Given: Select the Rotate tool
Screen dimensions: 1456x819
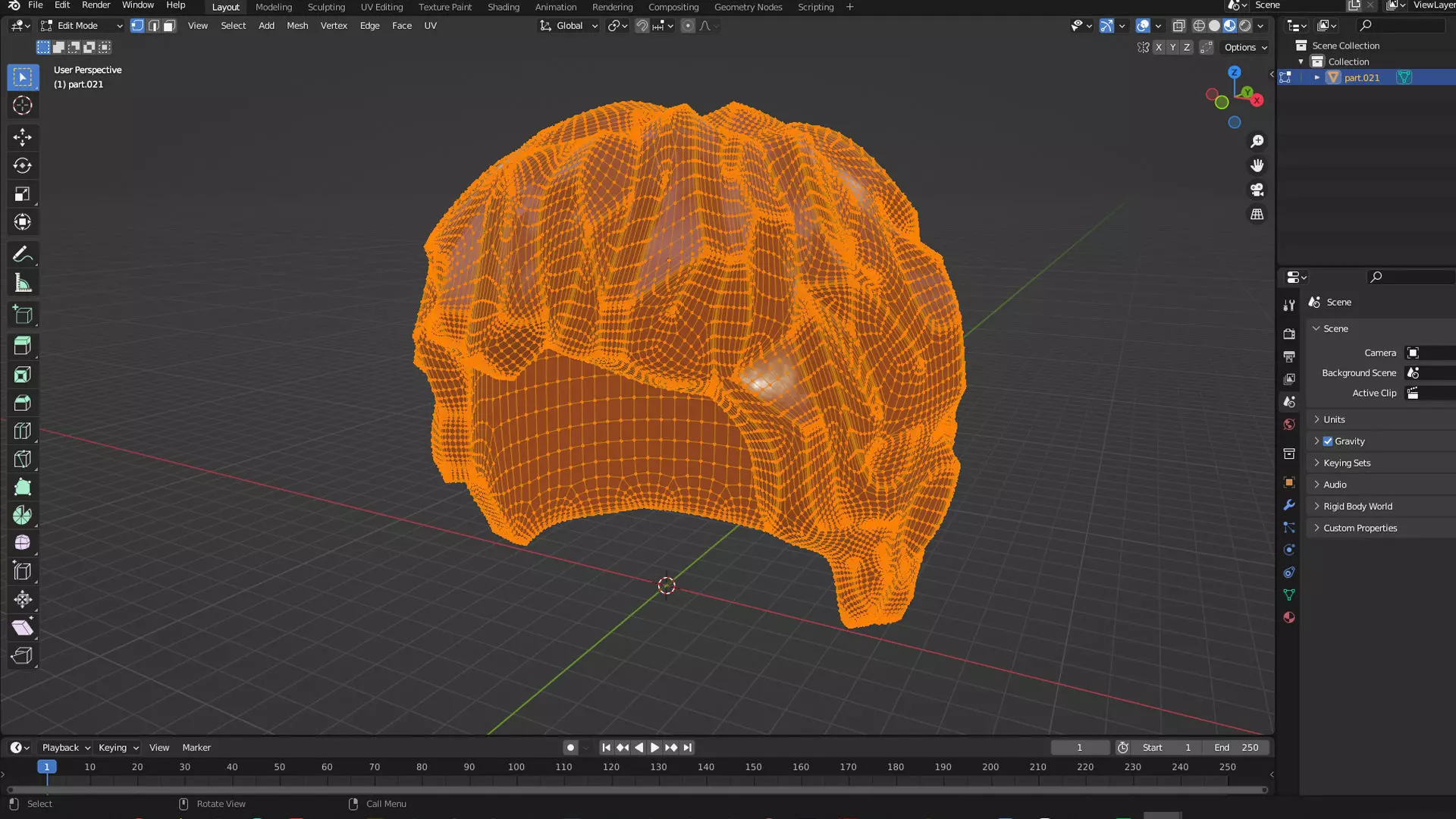Looking at the screenshot, I should 22,165.
